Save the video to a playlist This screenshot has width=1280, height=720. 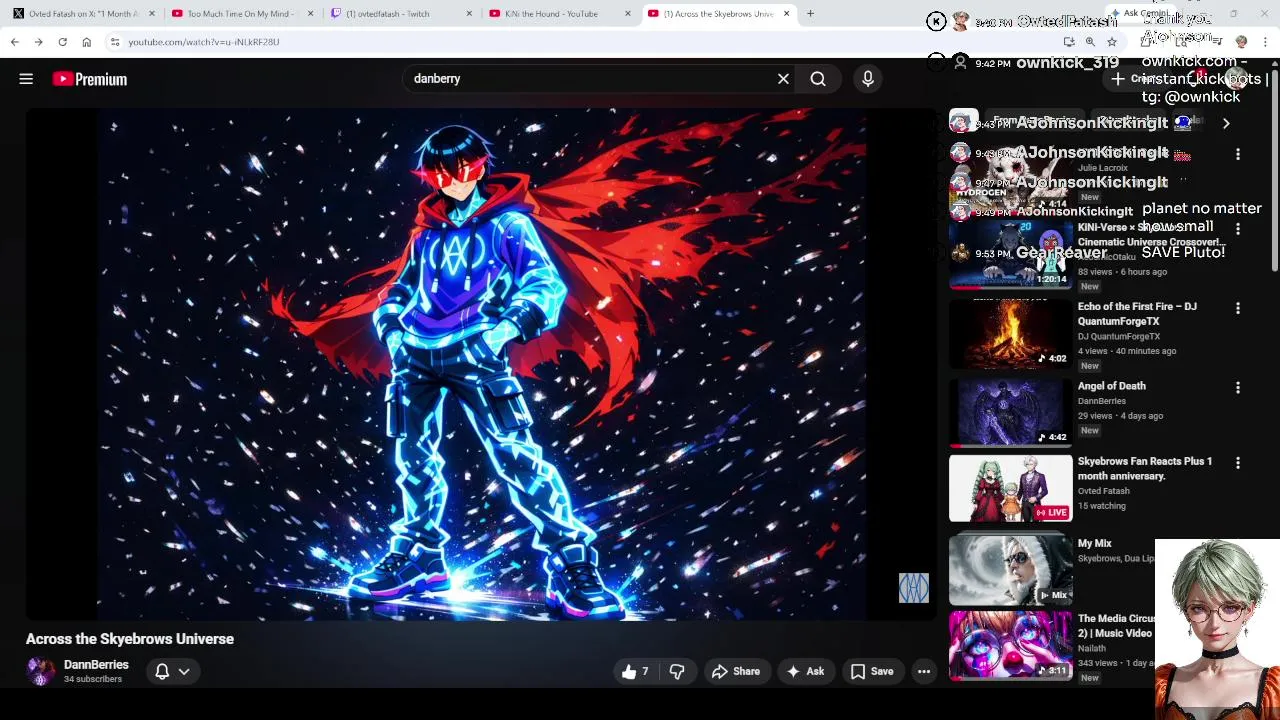click(872, 672)
